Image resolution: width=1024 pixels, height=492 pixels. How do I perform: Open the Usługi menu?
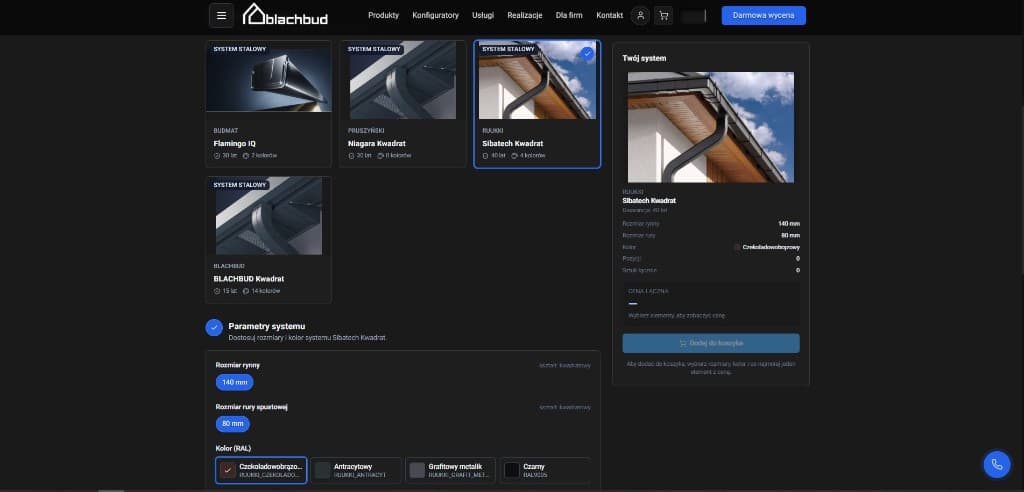483,16
